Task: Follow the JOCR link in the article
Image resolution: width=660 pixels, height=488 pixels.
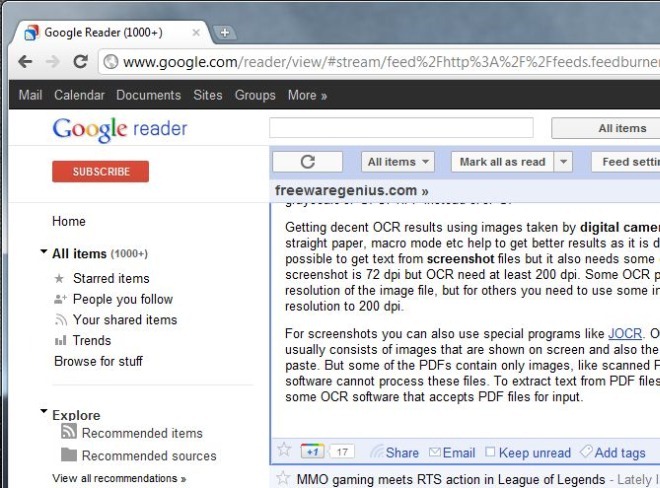Action: 625,334
